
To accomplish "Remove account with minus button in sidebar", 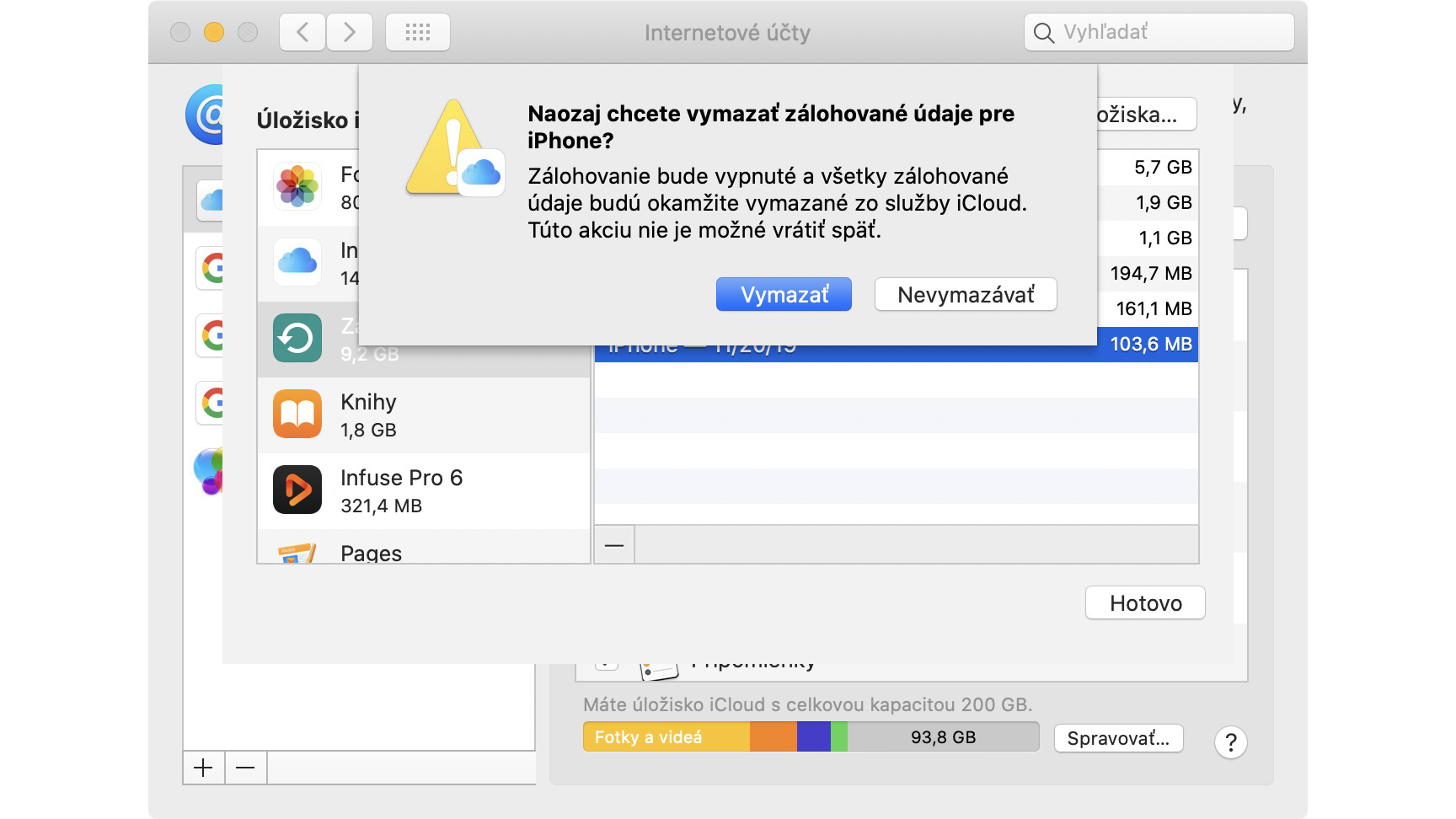I will 245,768.
